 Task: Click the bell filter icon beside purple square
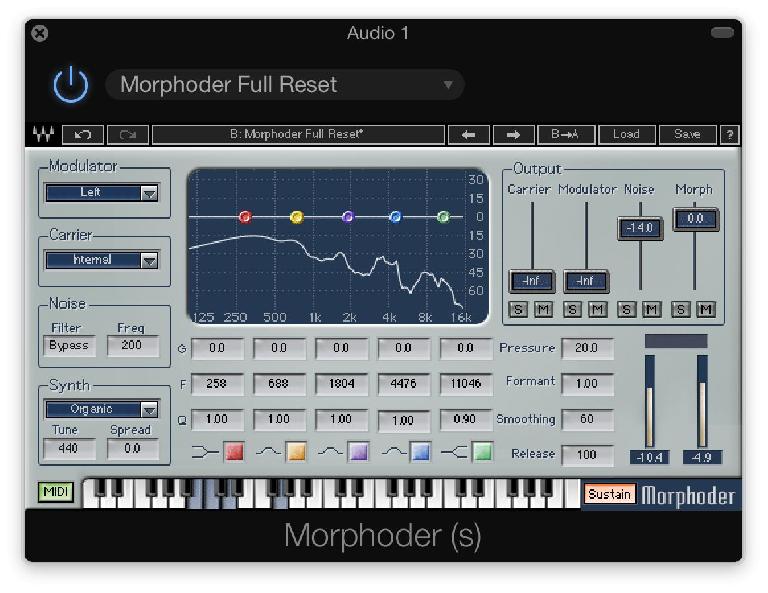(331, 451)
